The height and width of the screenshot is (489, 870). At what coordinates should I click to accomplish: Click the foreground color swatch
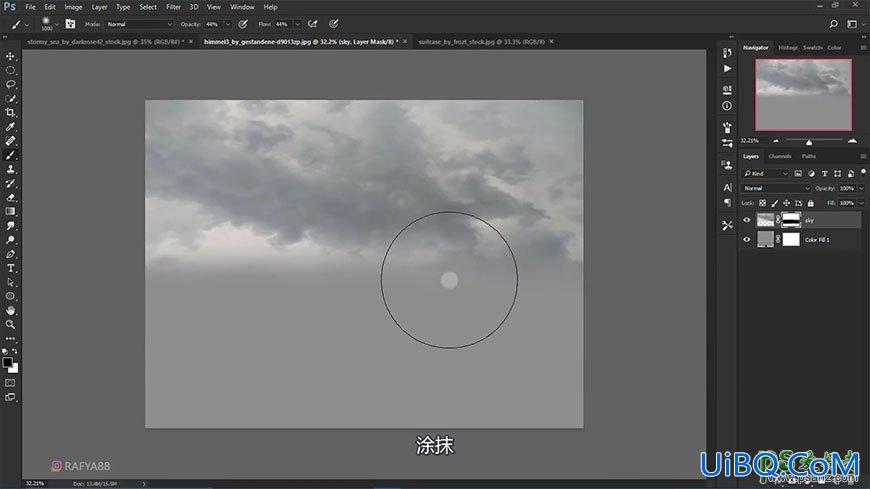7,362
